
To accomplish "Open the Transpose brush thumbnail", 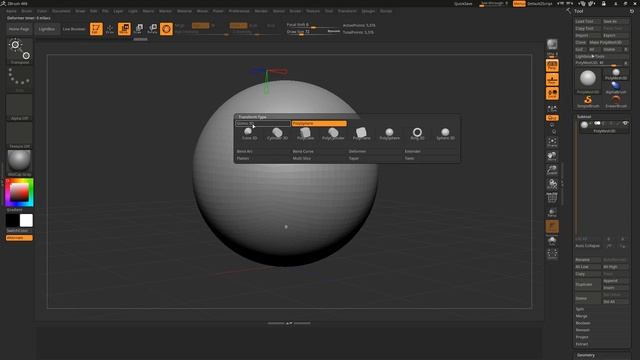I will (20, 51).
